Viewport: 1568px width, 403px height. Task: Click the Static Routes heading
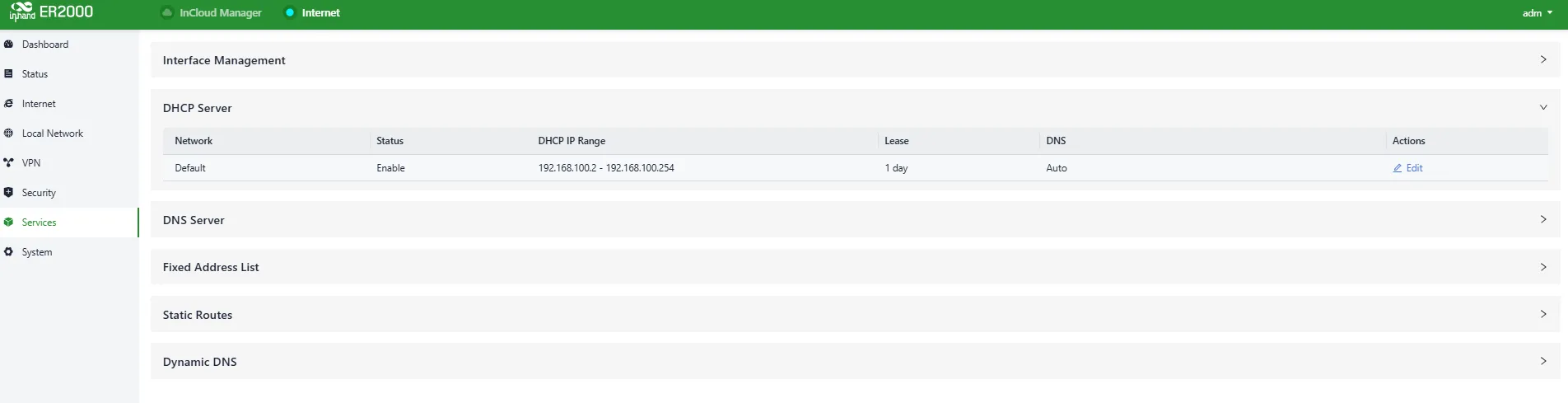[x=198, y=315]
